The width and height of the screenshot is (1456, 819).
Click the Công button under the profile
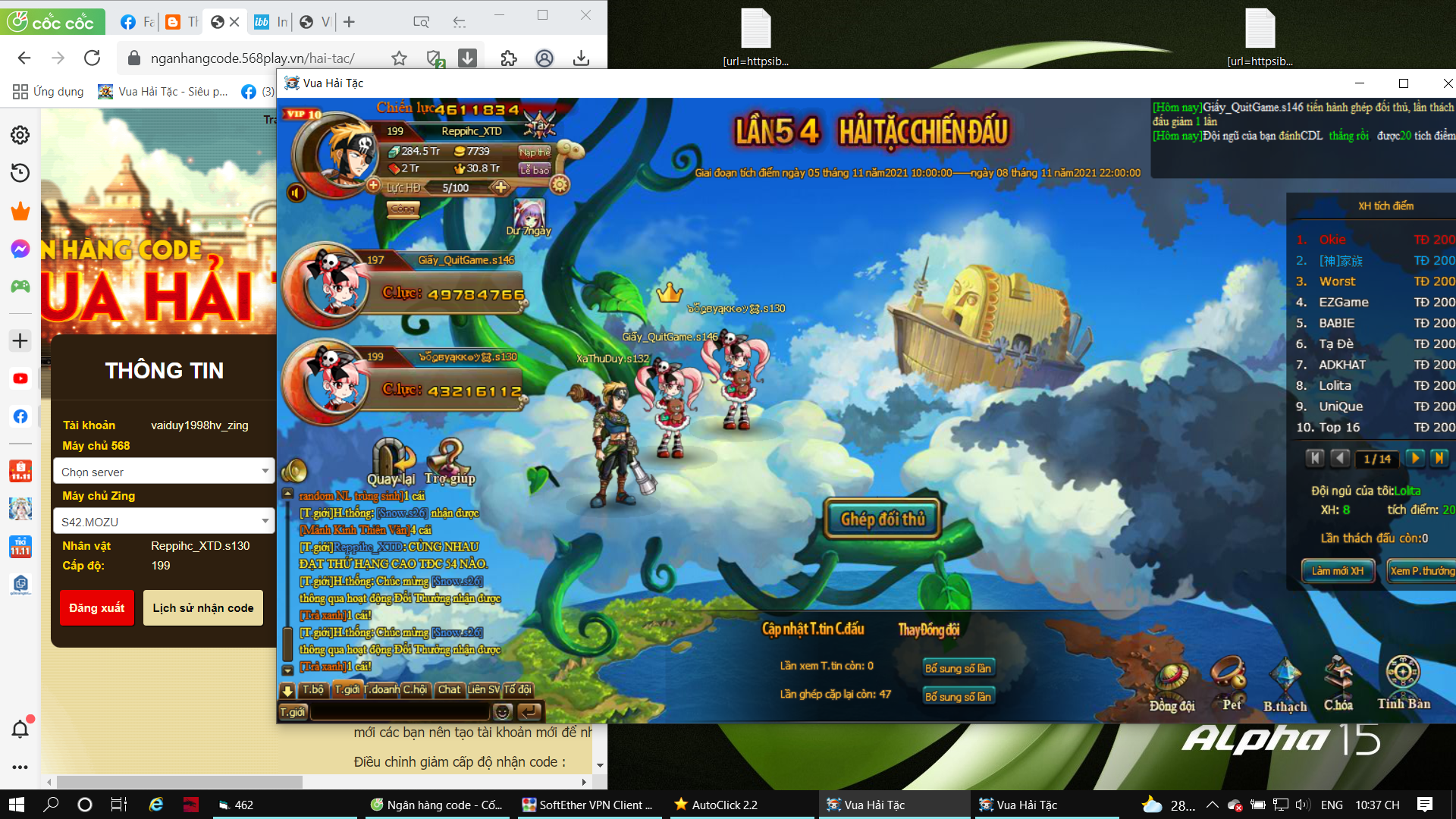click(x=403, y=209)
